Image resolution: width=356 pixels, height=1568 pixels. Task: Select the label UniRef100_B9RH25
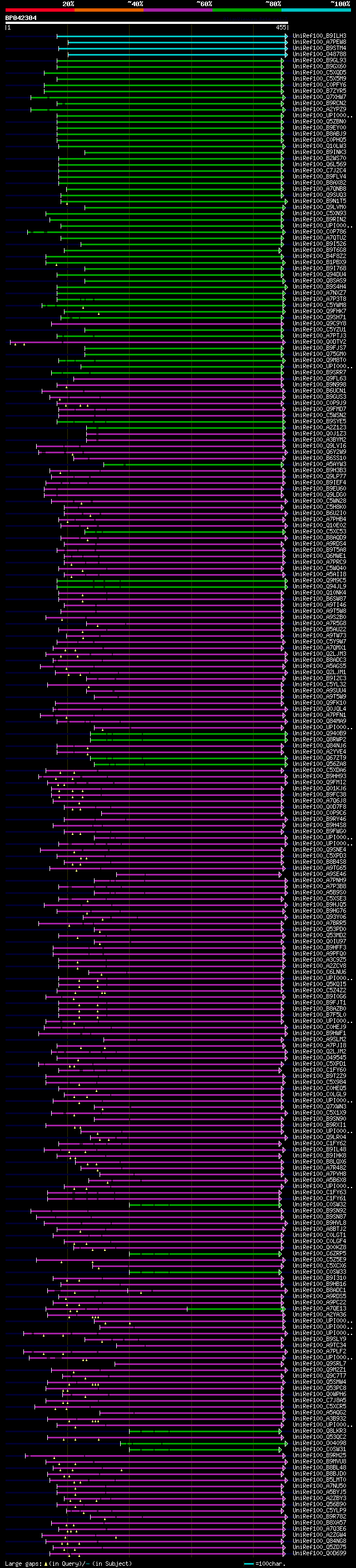319,1456
